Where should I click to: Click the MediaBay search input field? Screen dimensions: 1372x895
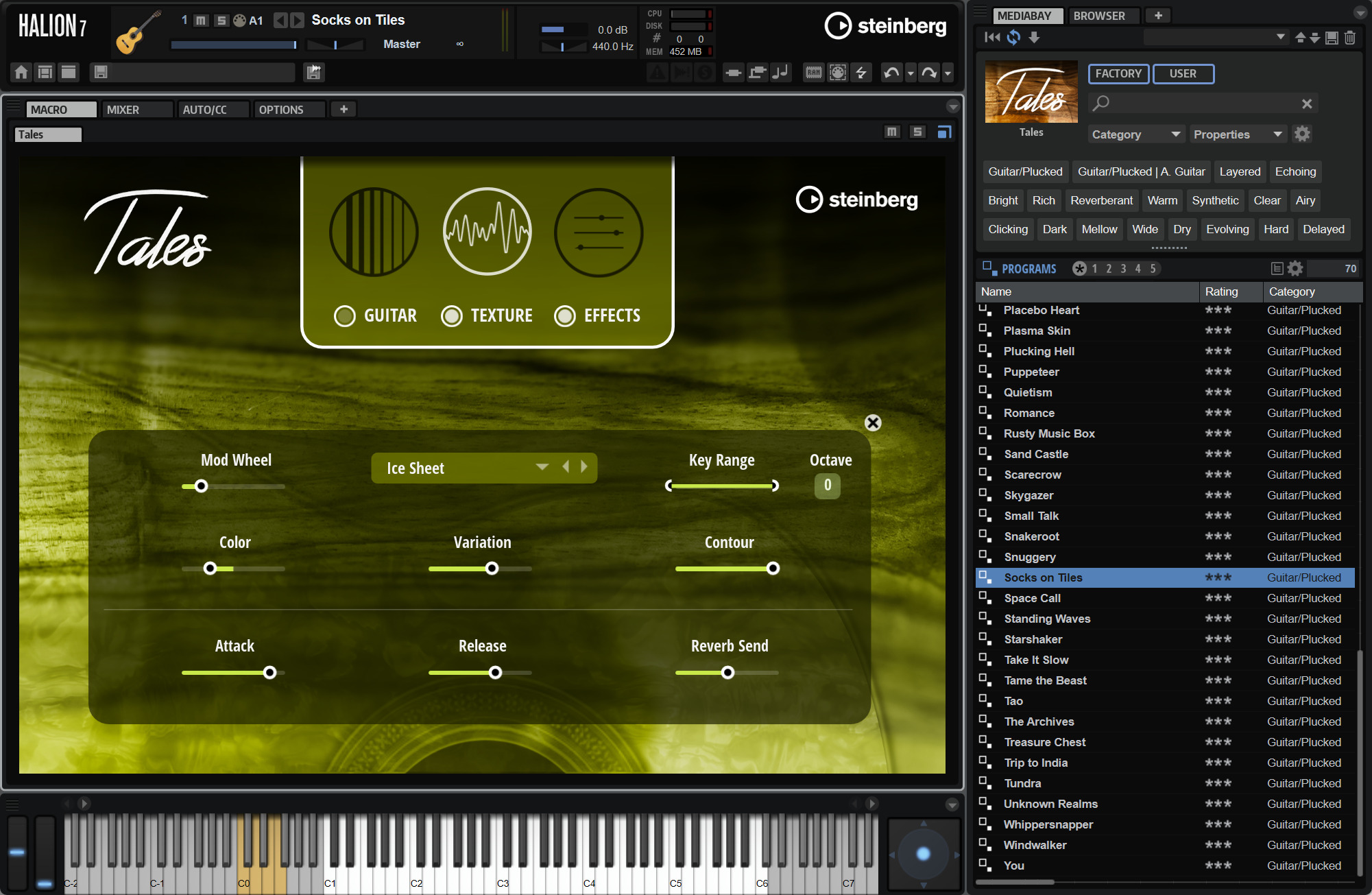[1202, 104]
